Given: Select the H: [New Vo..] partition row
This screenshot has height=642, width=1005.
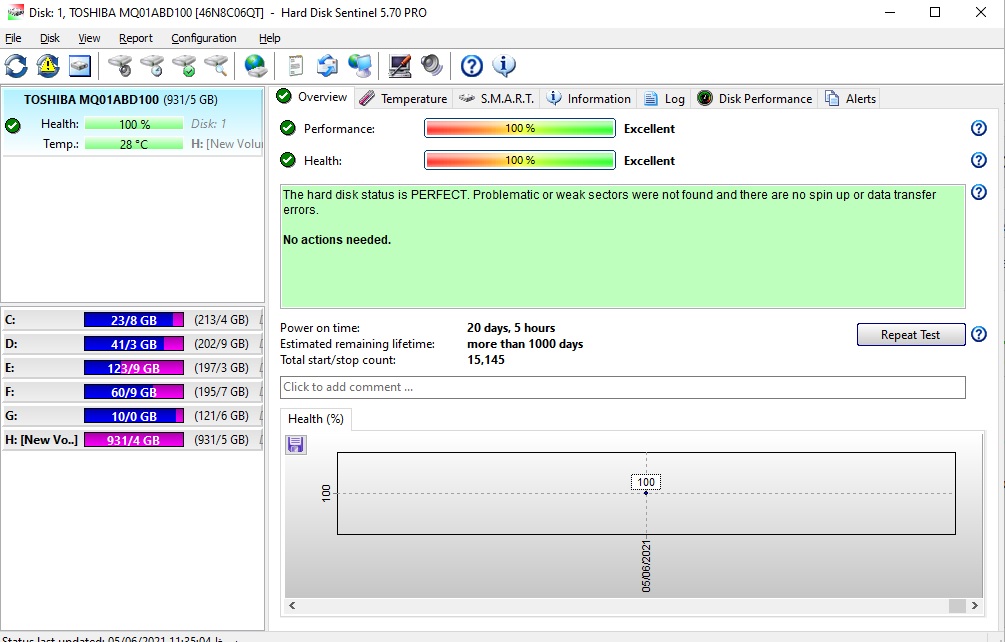Looking at the screenshot, I should [x=133, y=440].
